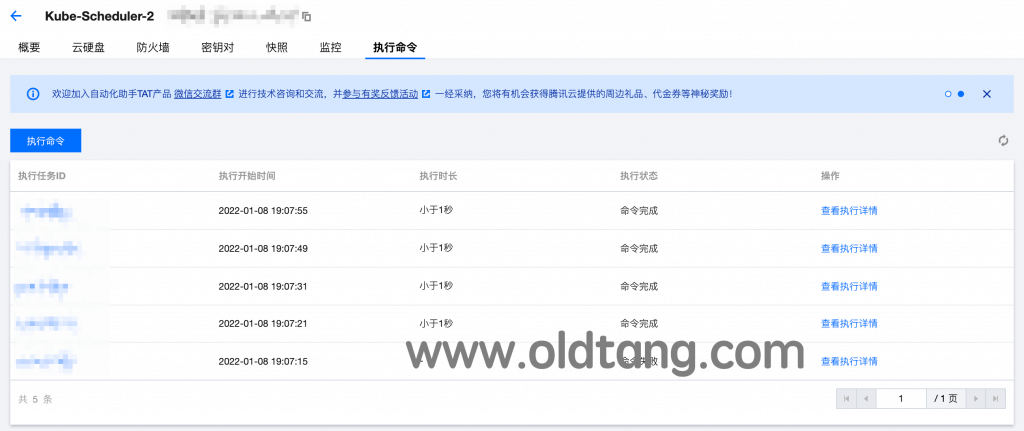
Task: Select the 防火墙 tab
Action: point(153,47)
